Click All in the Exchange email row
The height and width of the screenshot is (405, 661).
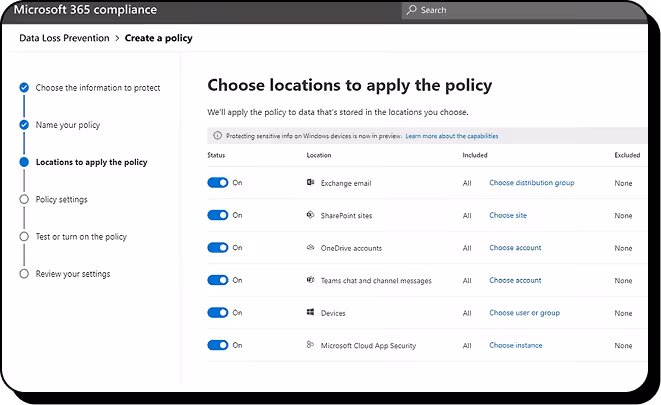tap(467, 183)
